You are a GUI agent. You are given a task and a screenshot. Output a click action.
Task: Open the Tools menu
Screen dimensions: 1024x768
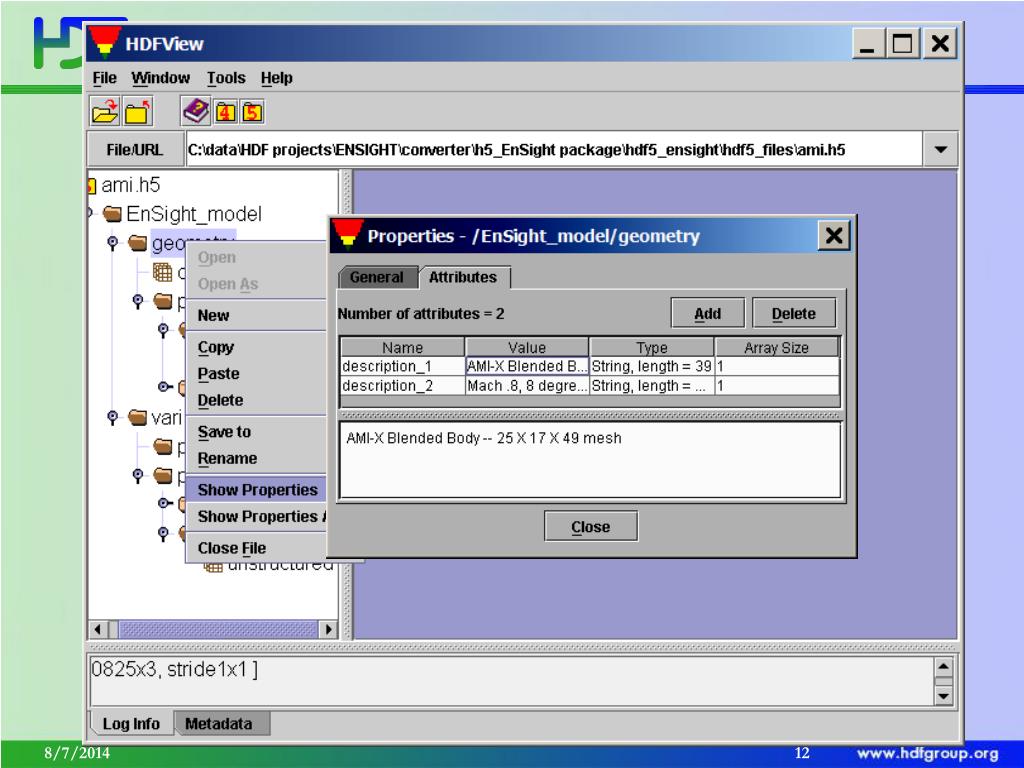(226, 78)
